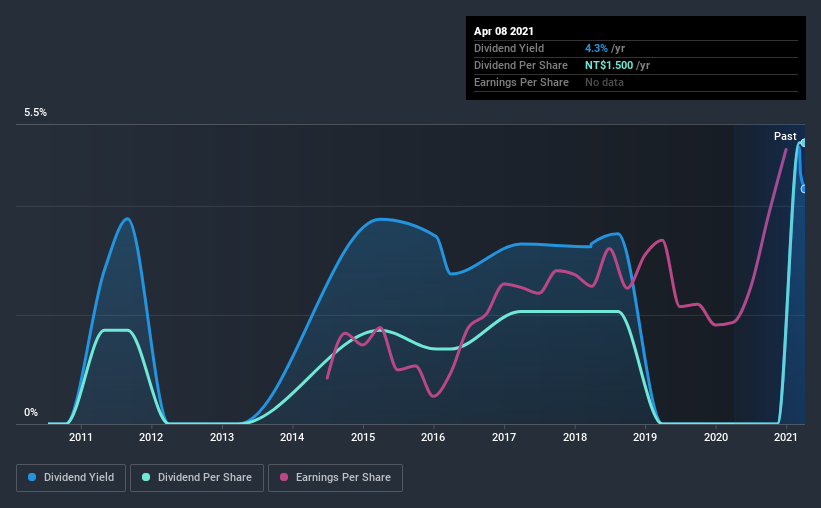Click the 5.5% y-axis label
This screenshot has height=508, width=821.
coord(36,113)
